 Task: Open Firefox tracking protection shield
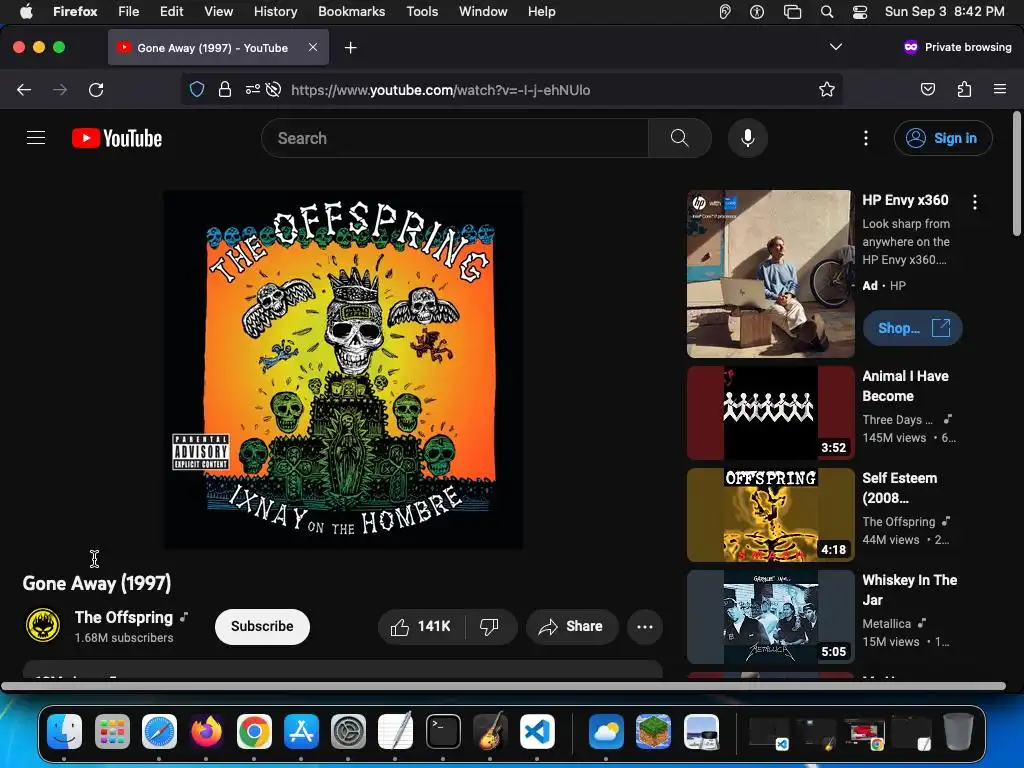click(197, 89)
